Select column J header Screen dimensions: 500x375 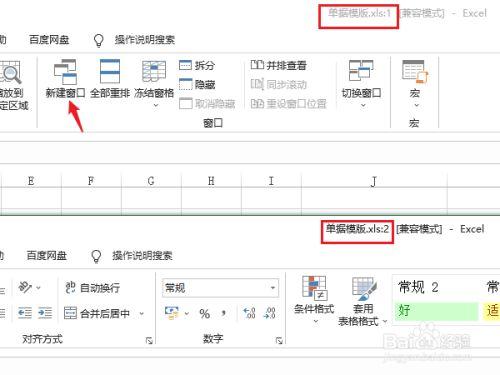[374, 181]
